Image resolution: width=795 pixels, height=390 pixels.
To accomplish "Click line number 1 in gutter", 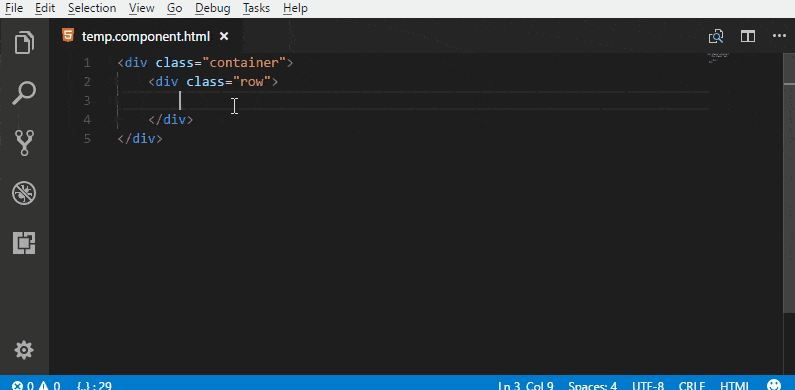I will click(87, 63).
